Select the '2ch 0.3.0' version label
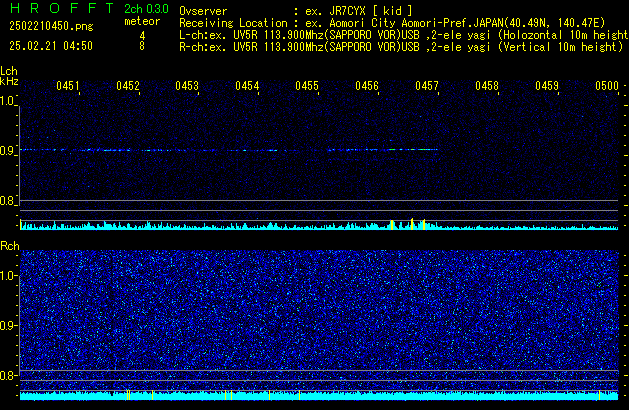The height and width of the screenshot is (410, 629). (146, 9)
